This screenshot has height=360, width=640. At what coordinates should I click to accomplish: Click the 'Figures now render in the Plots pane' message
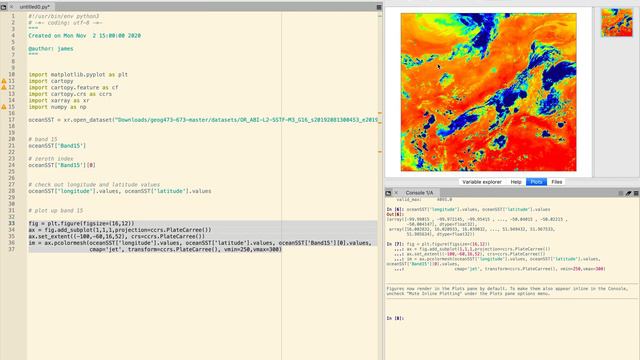(507, 291)
